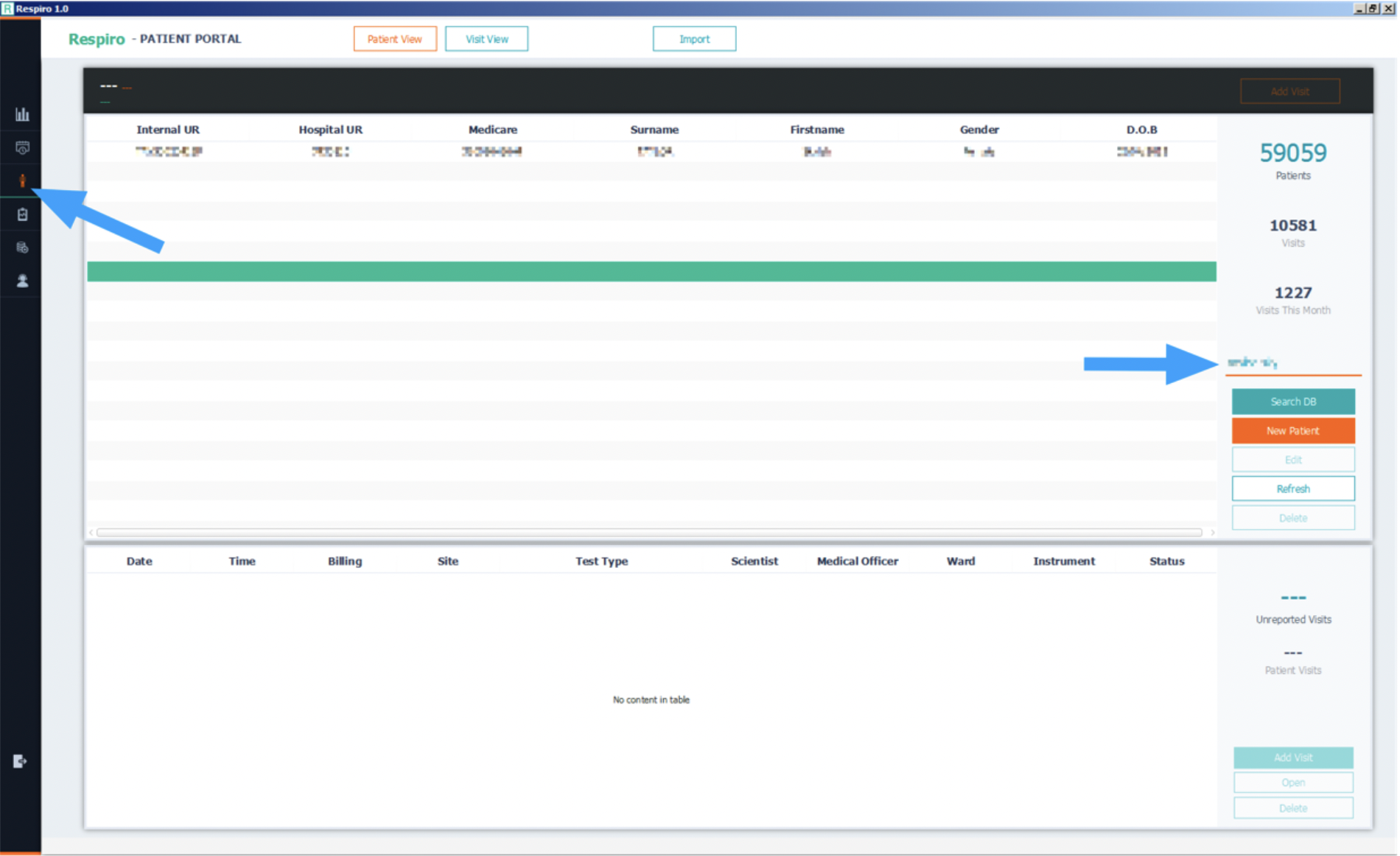Click the Respiro app icon in title bar
This screenshot has height=856, width=1400.
point(7,8)
